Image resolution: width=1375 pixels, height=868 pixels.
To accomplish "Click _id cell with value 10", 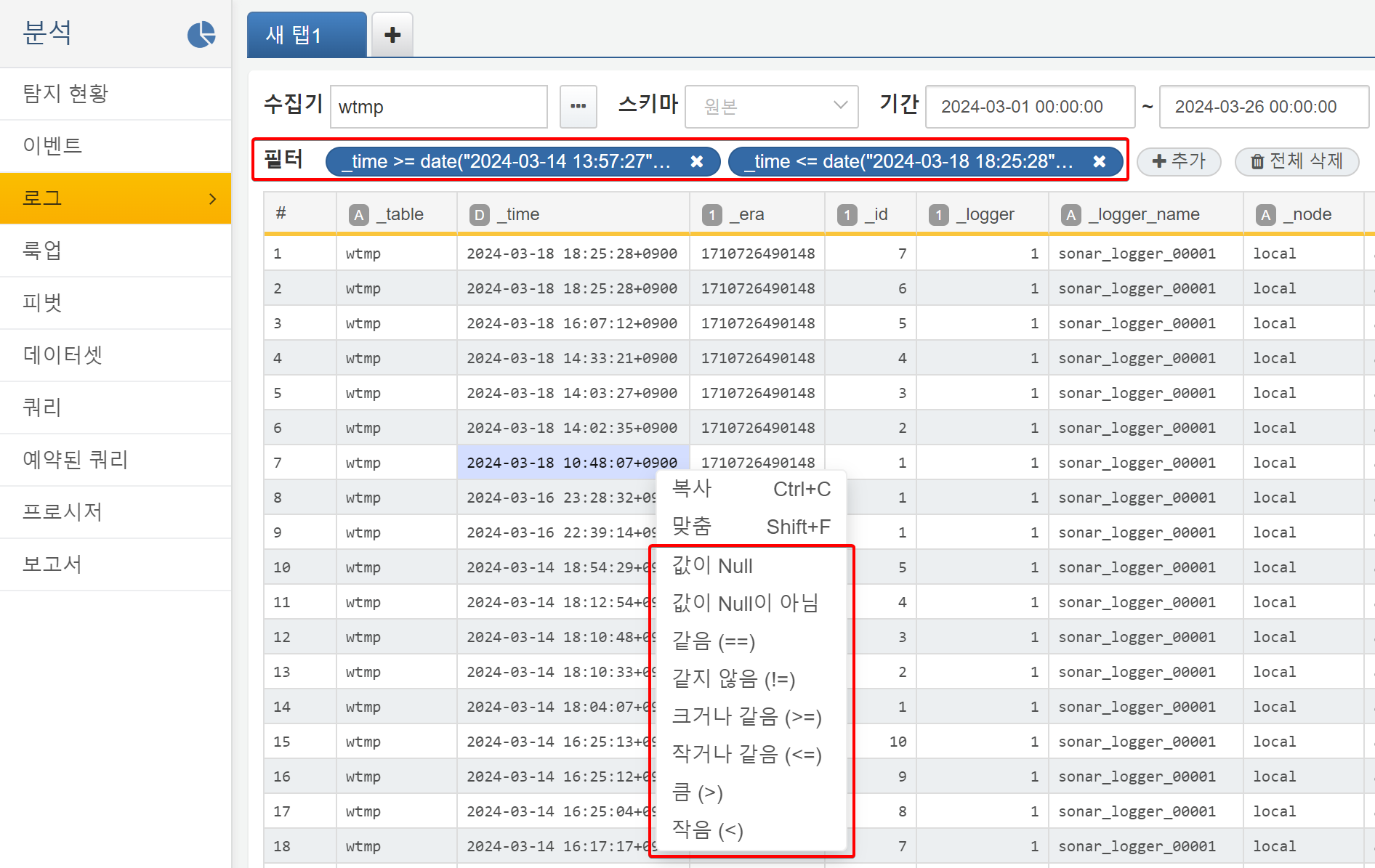I will [871, 742].
